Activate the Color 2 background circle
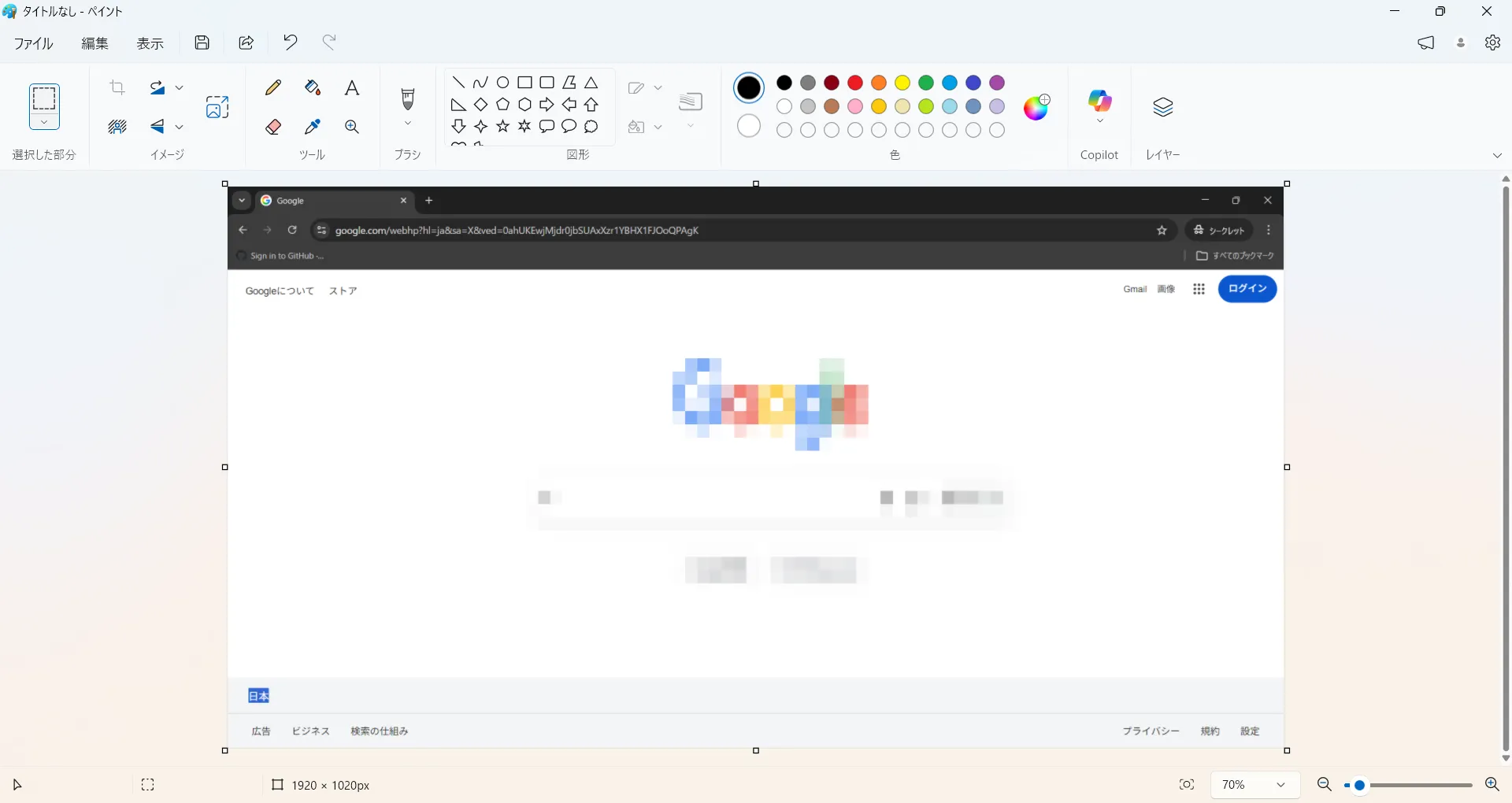1512x803 pixels. click(749, 126)
